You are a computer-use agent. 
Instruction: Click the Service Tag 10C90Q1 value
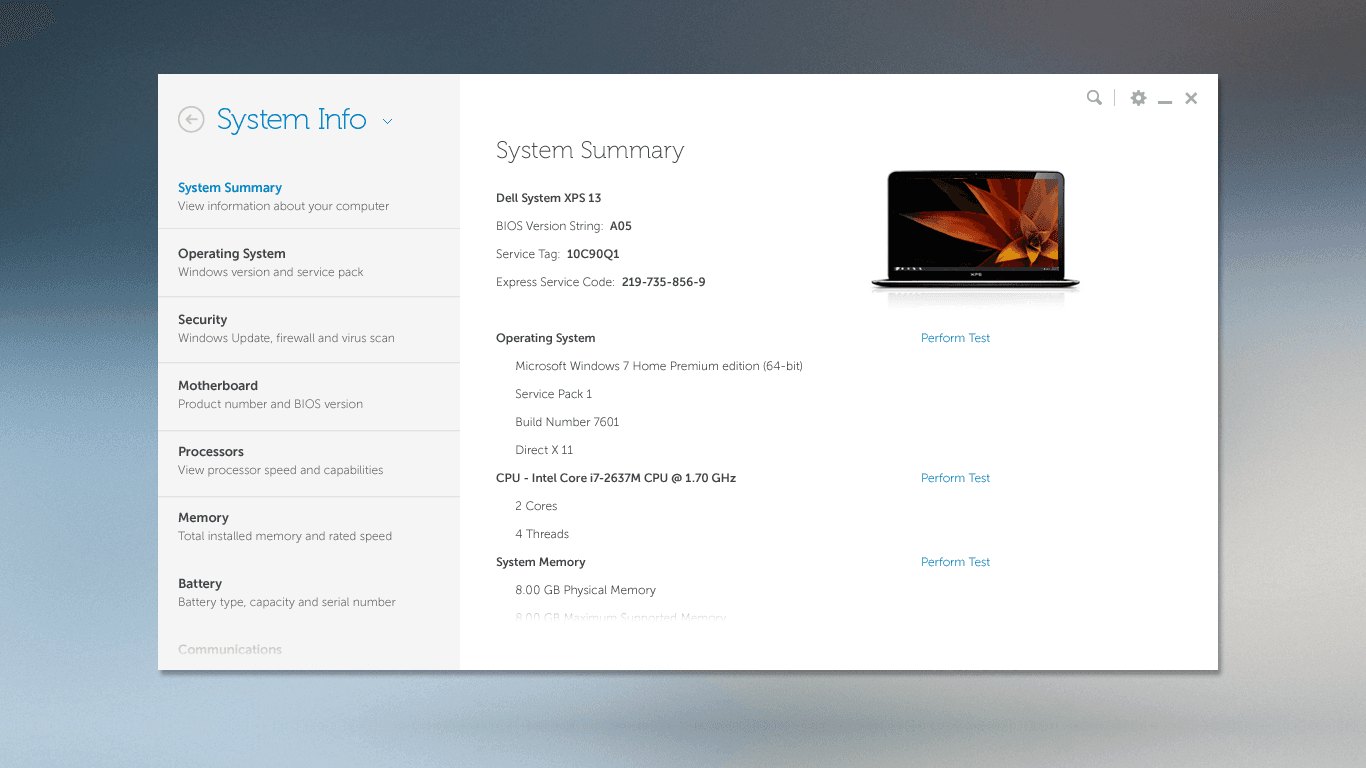(593, 254)
